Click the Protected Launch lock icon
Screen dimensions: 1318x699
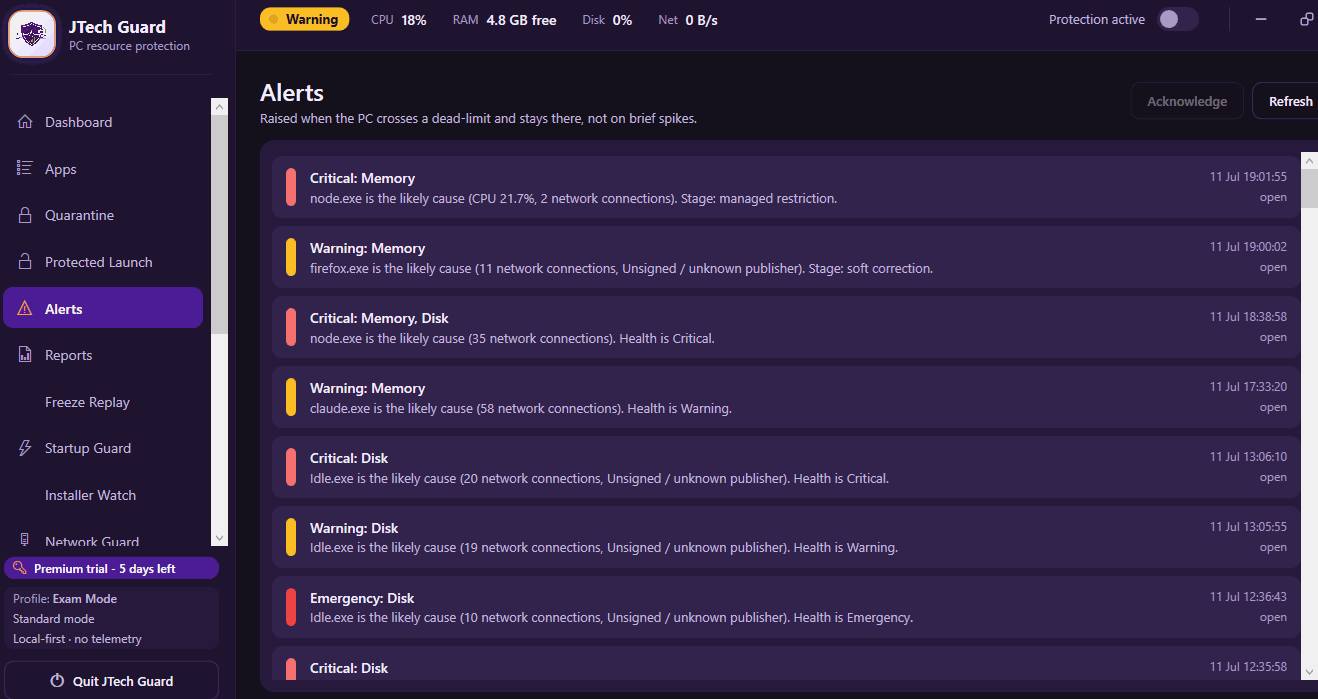click(x=25, y=262)
